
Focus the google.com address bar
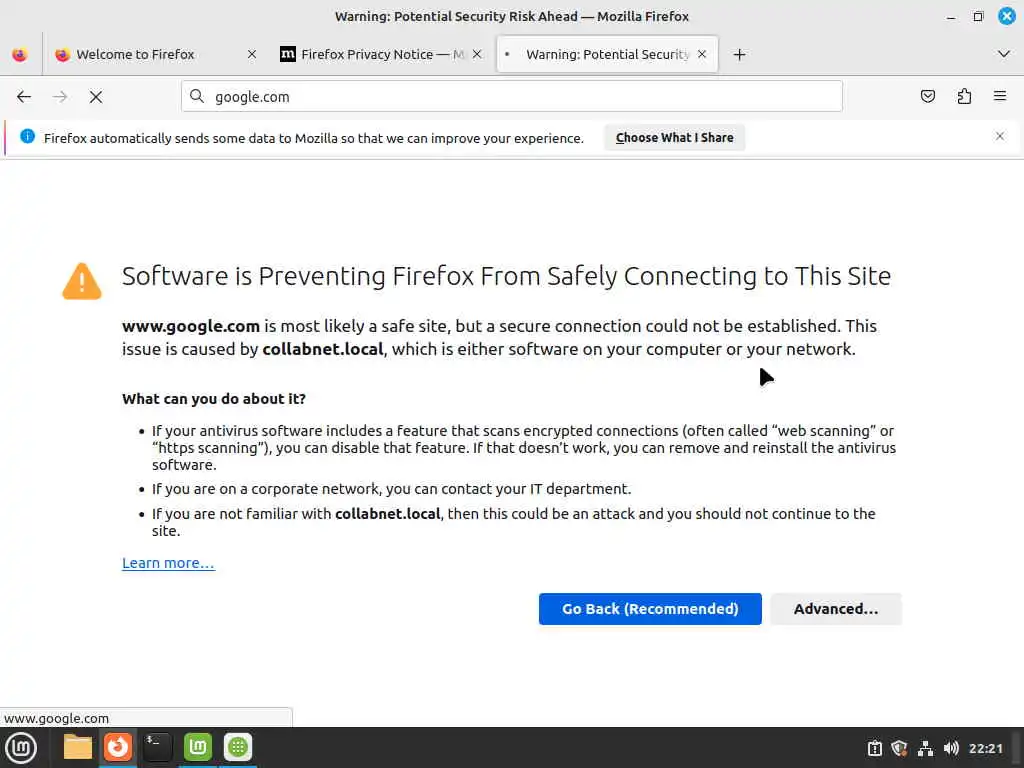520,97
